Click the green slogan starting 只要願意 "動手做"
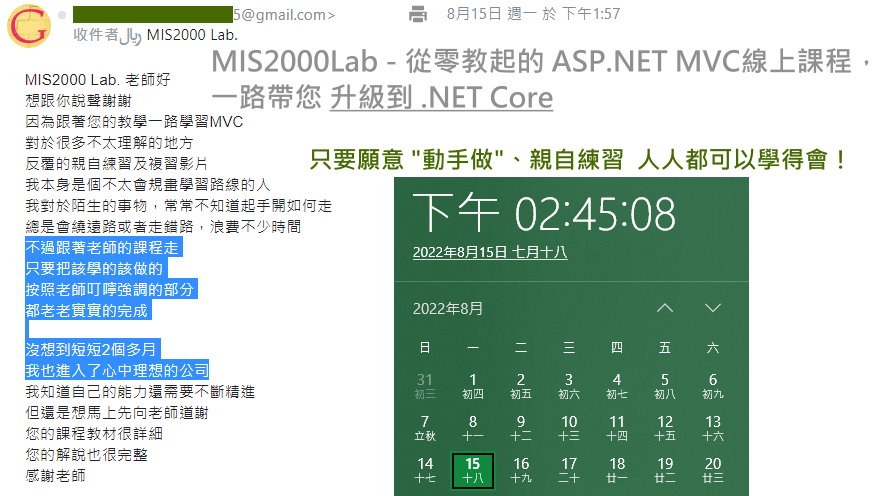 [x=578, y=160]
